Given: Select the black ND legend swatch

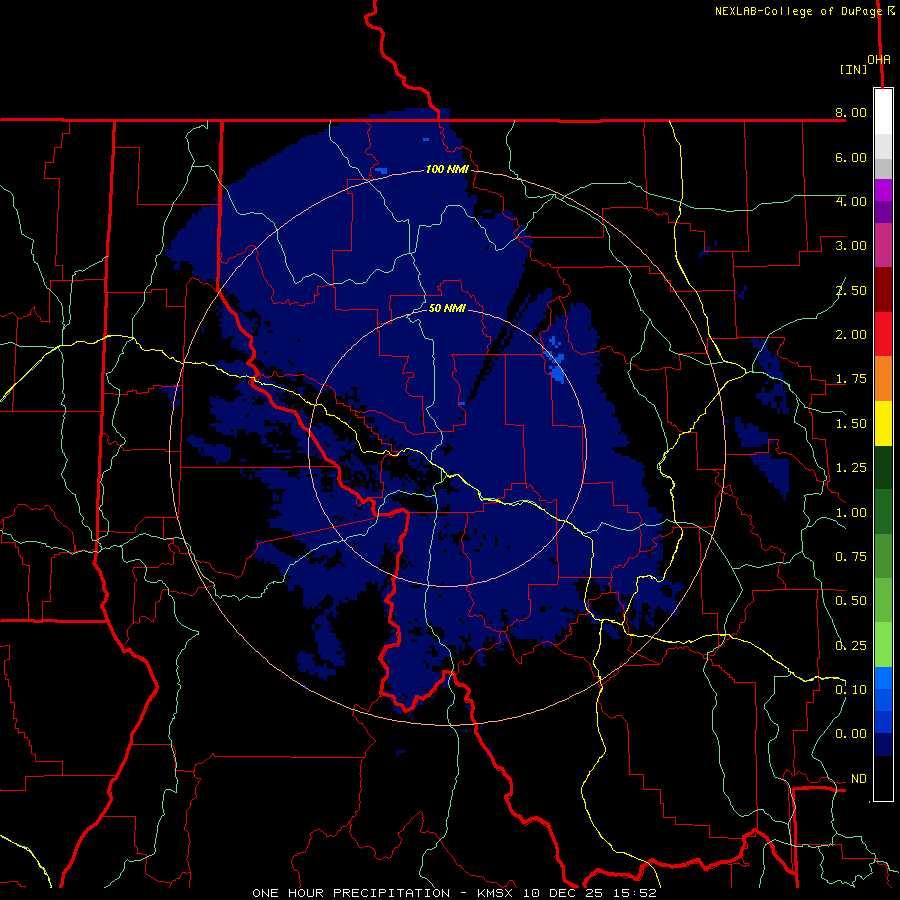Looking at the screenshot, I should (x=883, y=778).
